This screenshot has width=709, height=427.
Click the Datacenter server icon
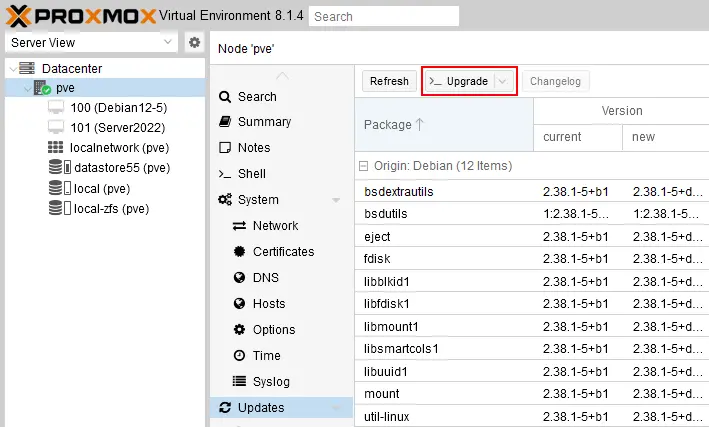27,68
